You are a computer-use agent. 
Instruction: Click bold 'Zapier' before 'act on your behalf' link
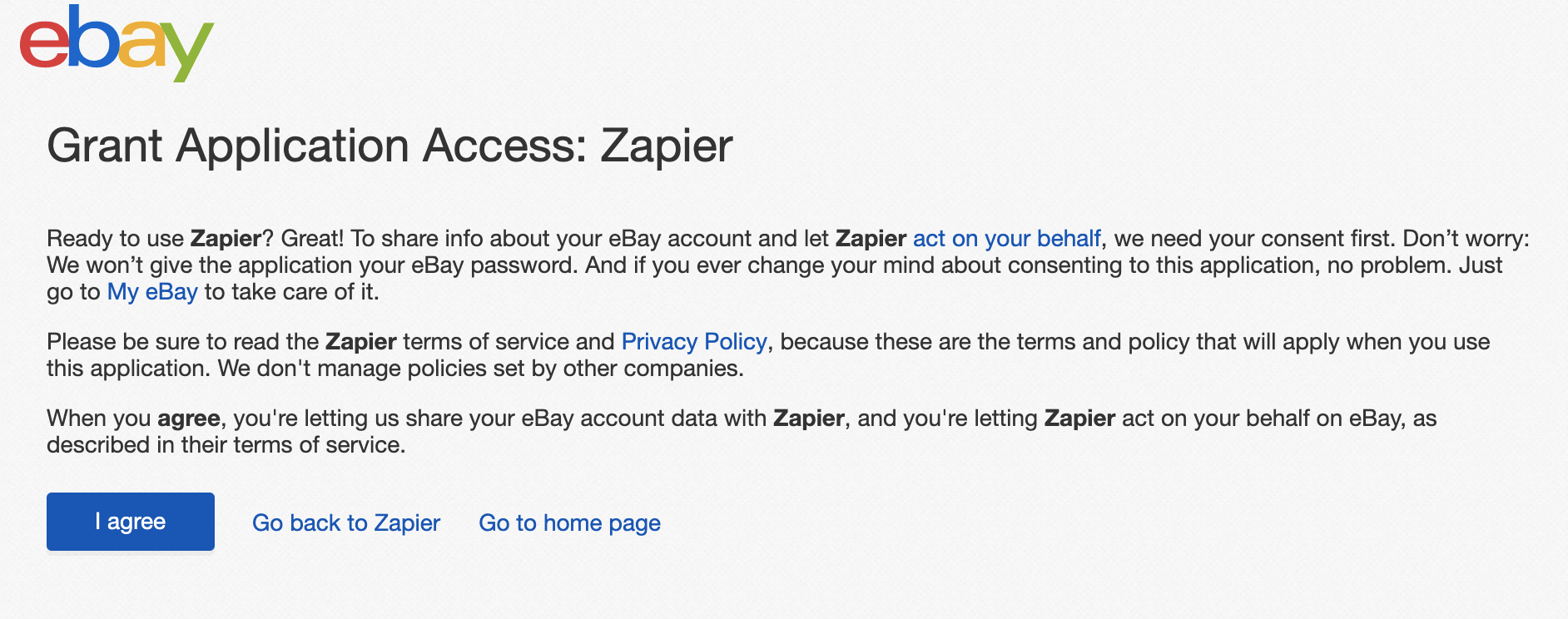point(871,239)
